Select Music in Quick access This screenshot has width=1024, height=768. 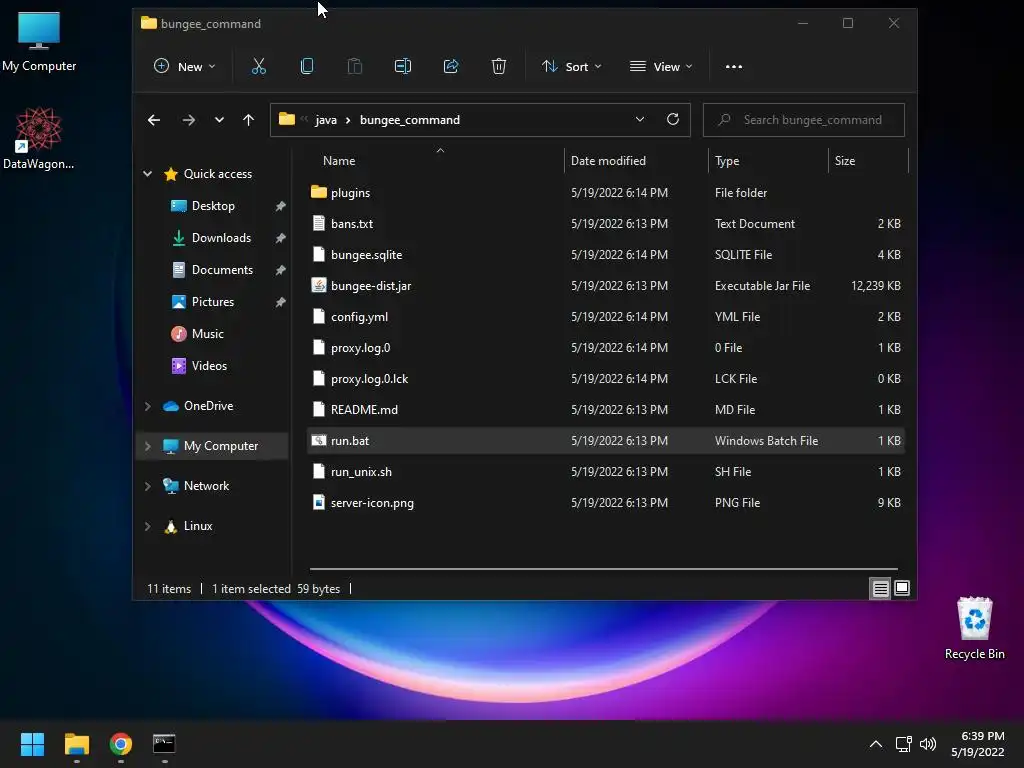(208, 334)
